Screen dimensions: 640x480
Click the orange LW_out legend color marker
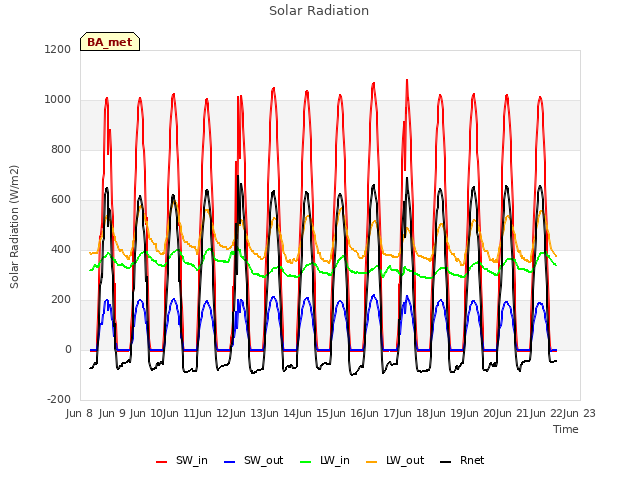click(x=372, y=462)
